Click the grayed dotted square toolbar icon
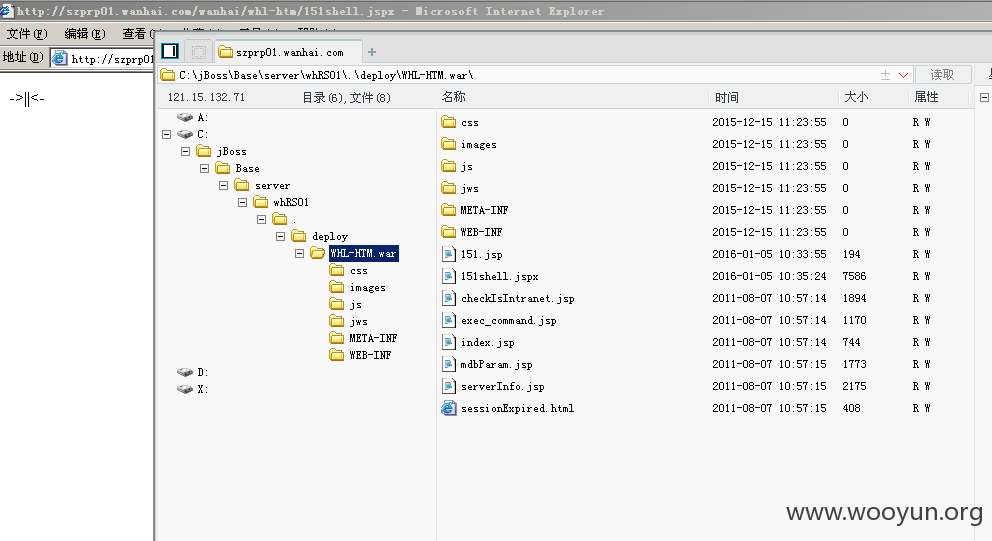Screen dimensions: 992x541 [199, 52]
